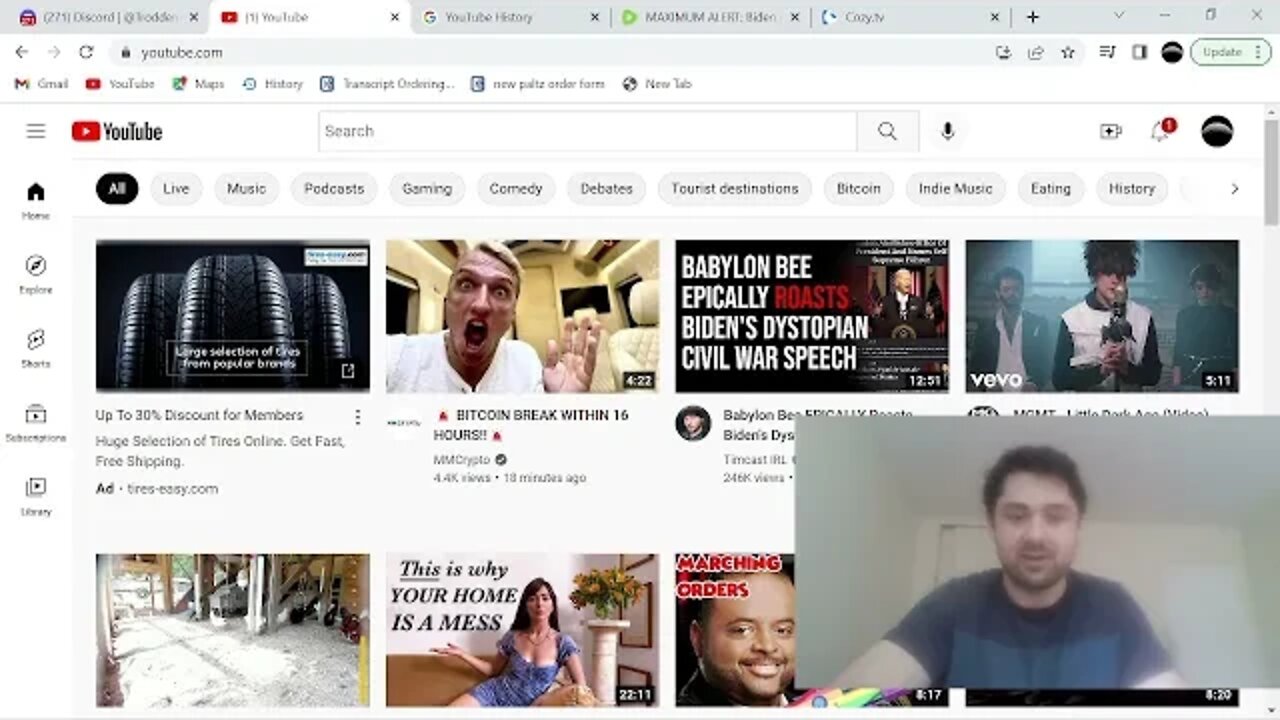Open the YouTube bookmark

120,84
